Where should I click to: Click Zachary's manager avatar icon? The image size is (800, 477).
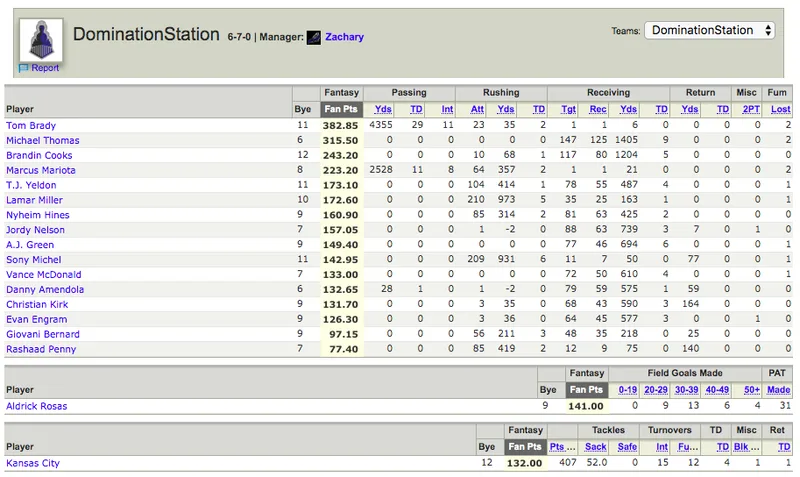[314, 37]
